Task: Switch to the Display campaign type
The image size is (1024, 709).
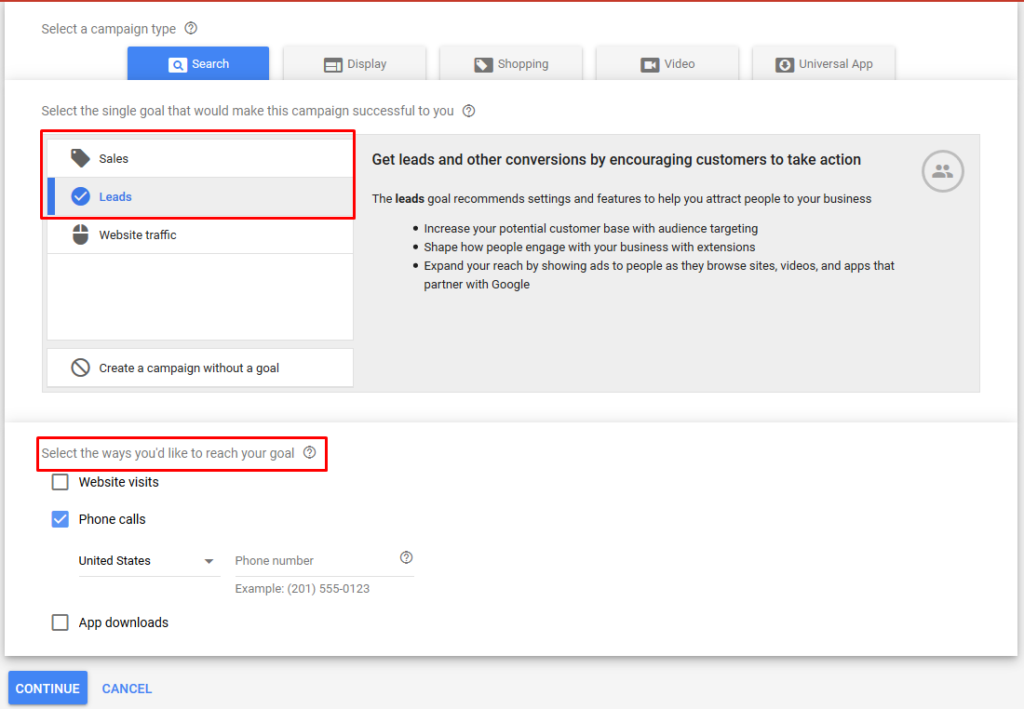Action: 355,63
